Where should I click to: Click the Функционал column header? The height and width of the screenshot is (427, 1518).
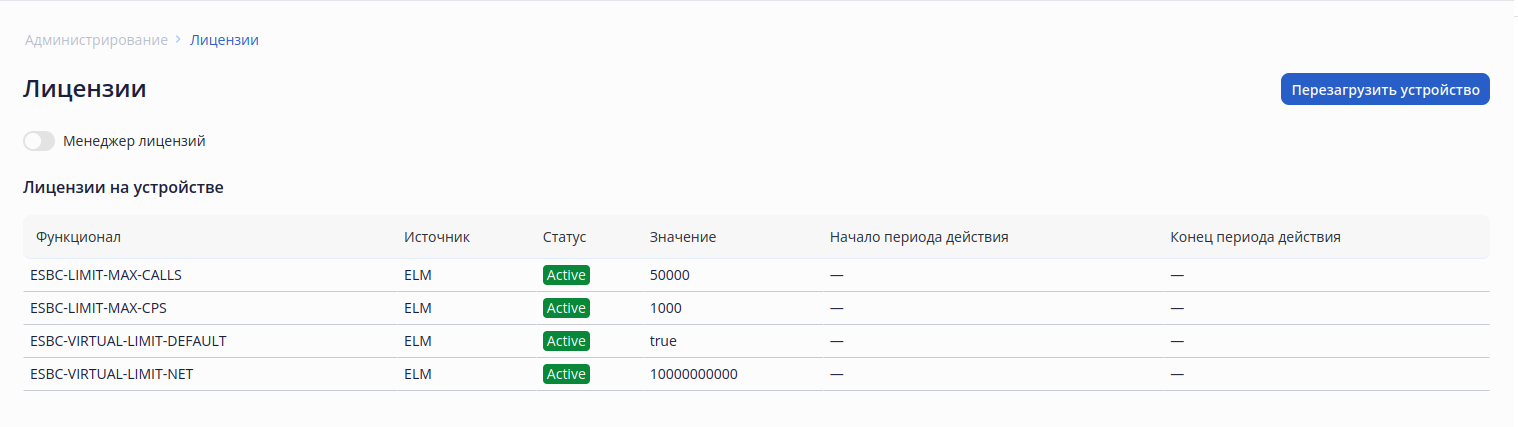point(78,237)
